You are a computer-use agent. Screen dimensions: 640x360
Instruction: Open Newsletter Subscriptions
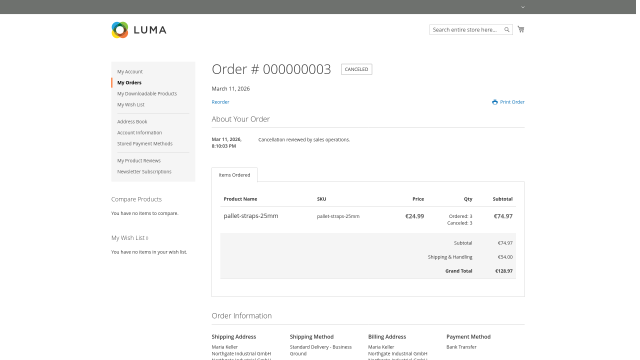(144, 172)
